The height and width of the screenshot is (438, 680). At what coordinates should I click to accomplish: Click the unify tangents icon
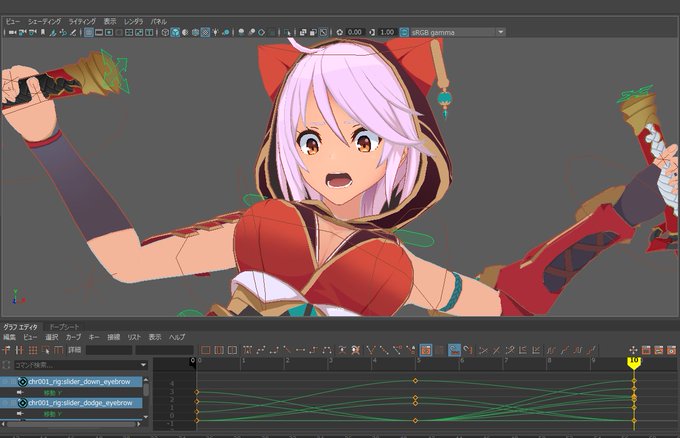click(384, 350)
